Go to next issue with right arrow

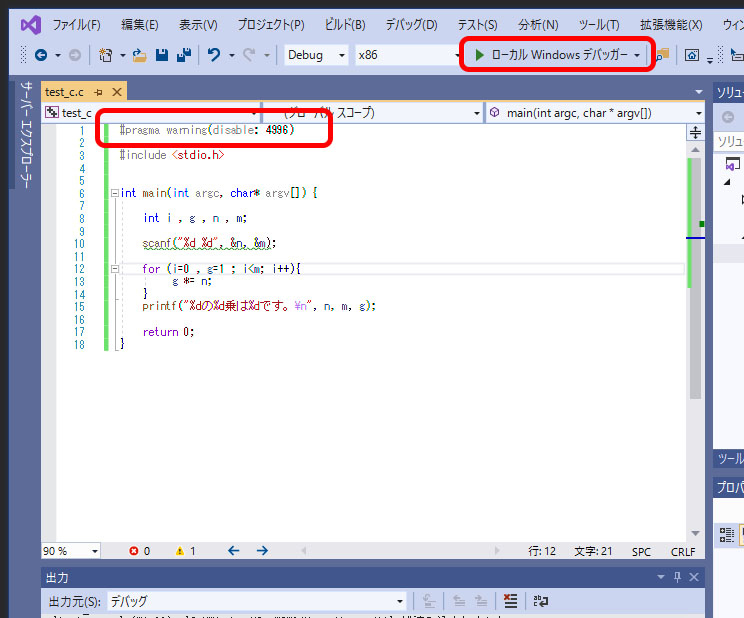[x=262, y=551]
